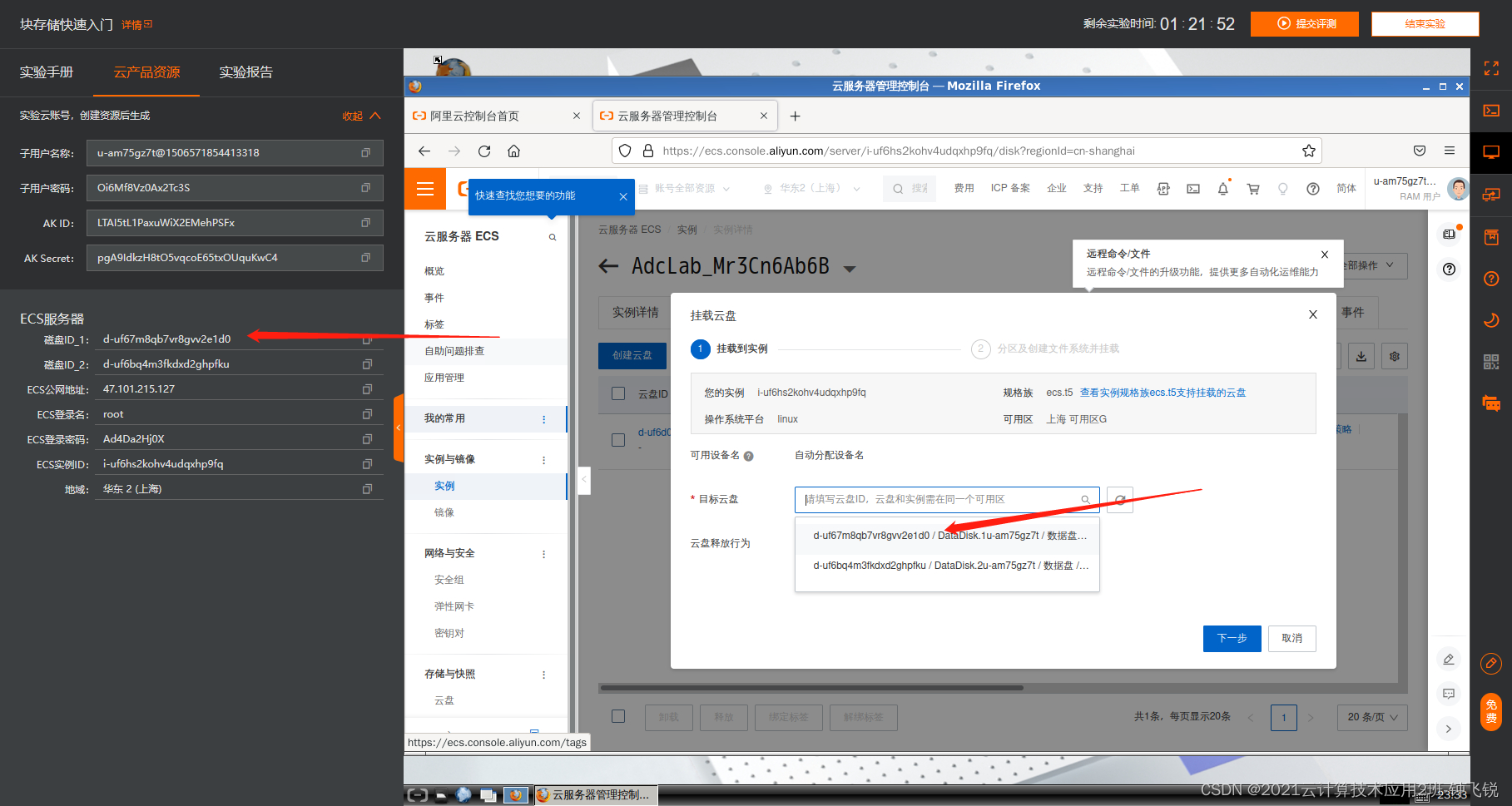Screen dimensions: 1512x806
Task: Copy the AK Secret value
Action: tap(365, 258)
